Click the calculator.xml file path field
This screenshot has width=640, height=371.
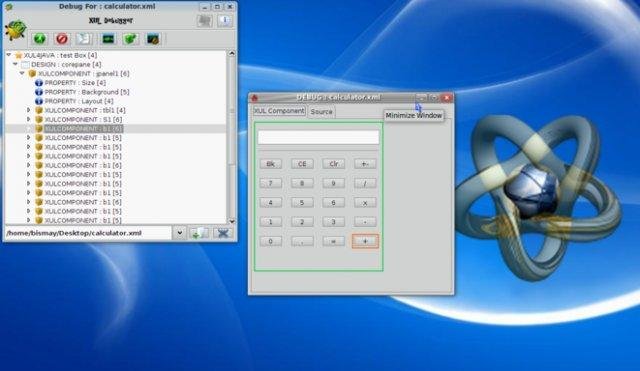pyautogui.click(x=88, y=233)
